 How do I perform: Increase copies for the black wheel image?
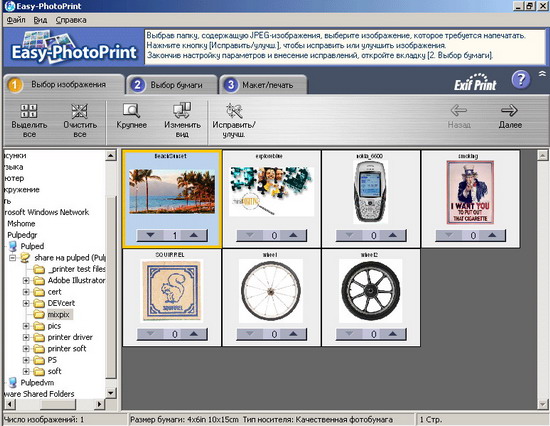(x=393, y=334)
